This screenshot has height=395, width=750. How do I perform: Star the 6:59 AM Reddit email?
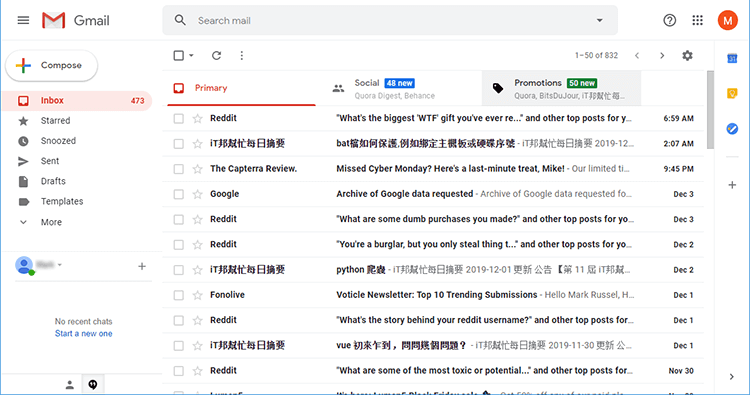[x=198, y=119]
